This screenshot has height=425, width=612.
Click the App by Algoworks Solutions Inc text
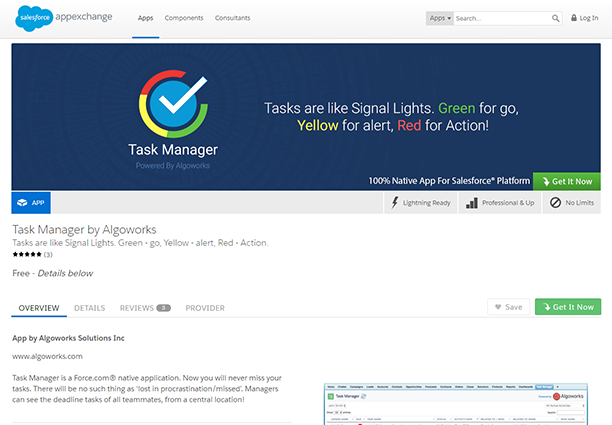tap(68, 338)
